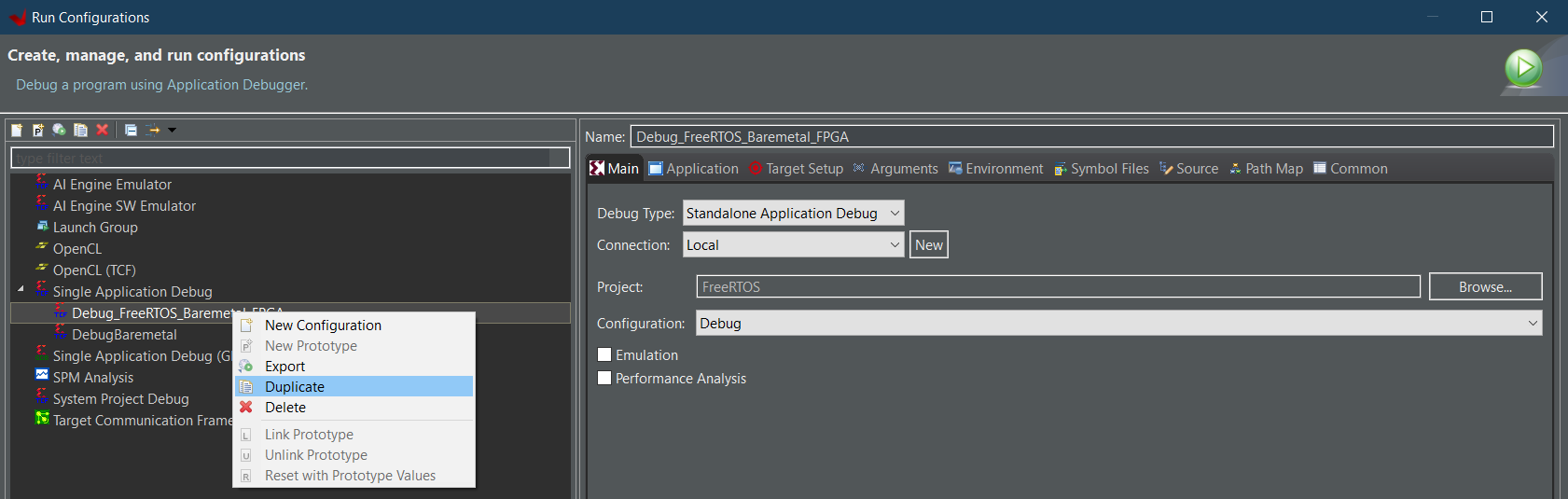The height and width of the screenshot is (499, 1568).
Task: Click the Export launch configuration toolbar icon
Action: 60,130
